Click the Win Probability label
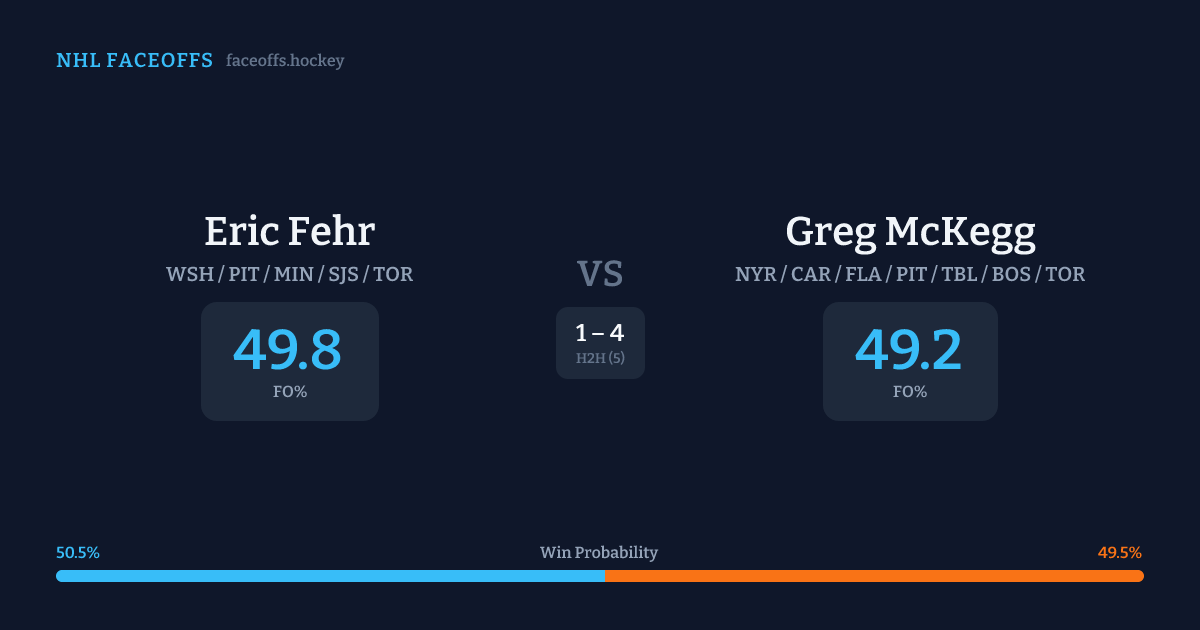This screenshot has height=630, width=1200. [x=599, y=553]
